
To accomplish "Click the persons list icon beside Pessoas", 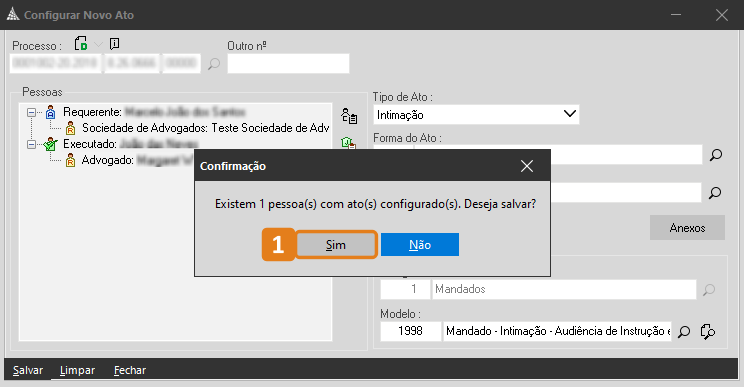I will point(349,115).
